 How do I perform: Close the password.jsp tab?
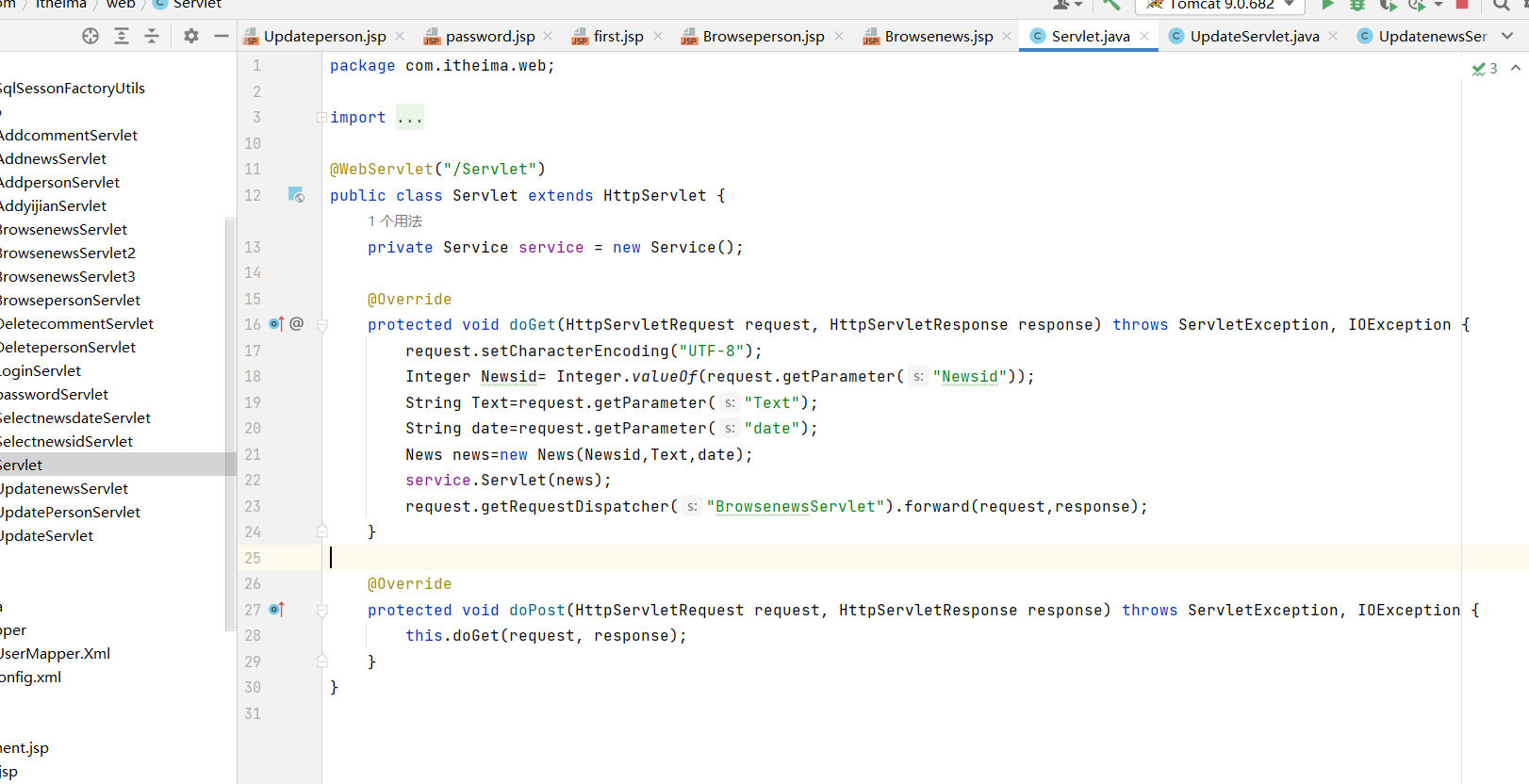[548, 36]
